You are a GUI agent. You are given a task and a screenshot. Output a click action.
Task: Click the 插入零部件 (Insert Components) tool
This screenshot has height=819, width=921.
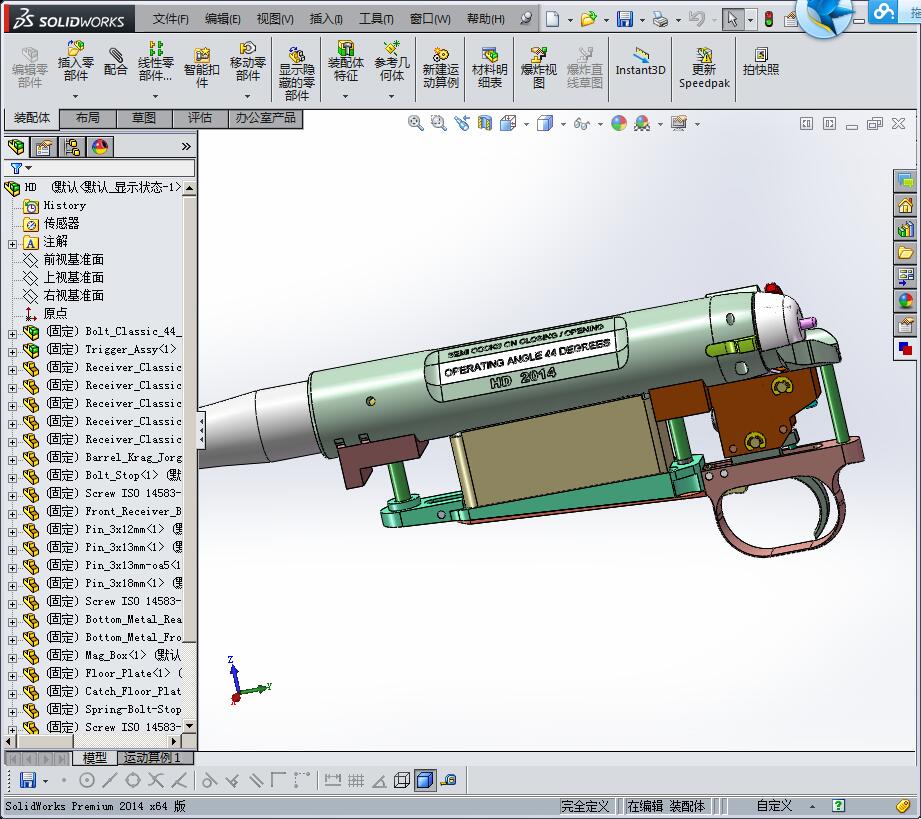point(76,60)
